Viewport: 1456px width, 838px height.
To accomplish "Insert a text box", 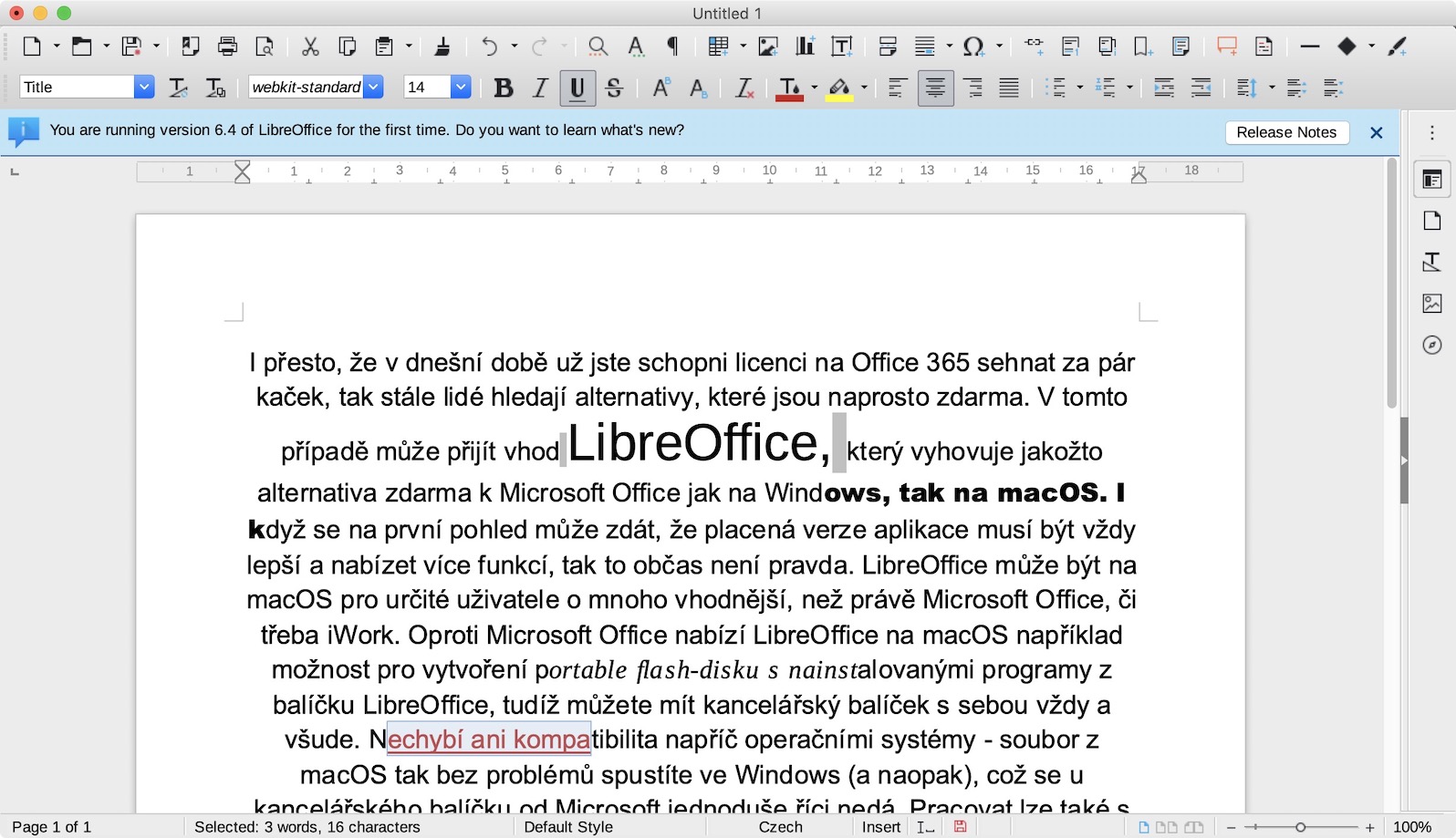I will [842, 47].
